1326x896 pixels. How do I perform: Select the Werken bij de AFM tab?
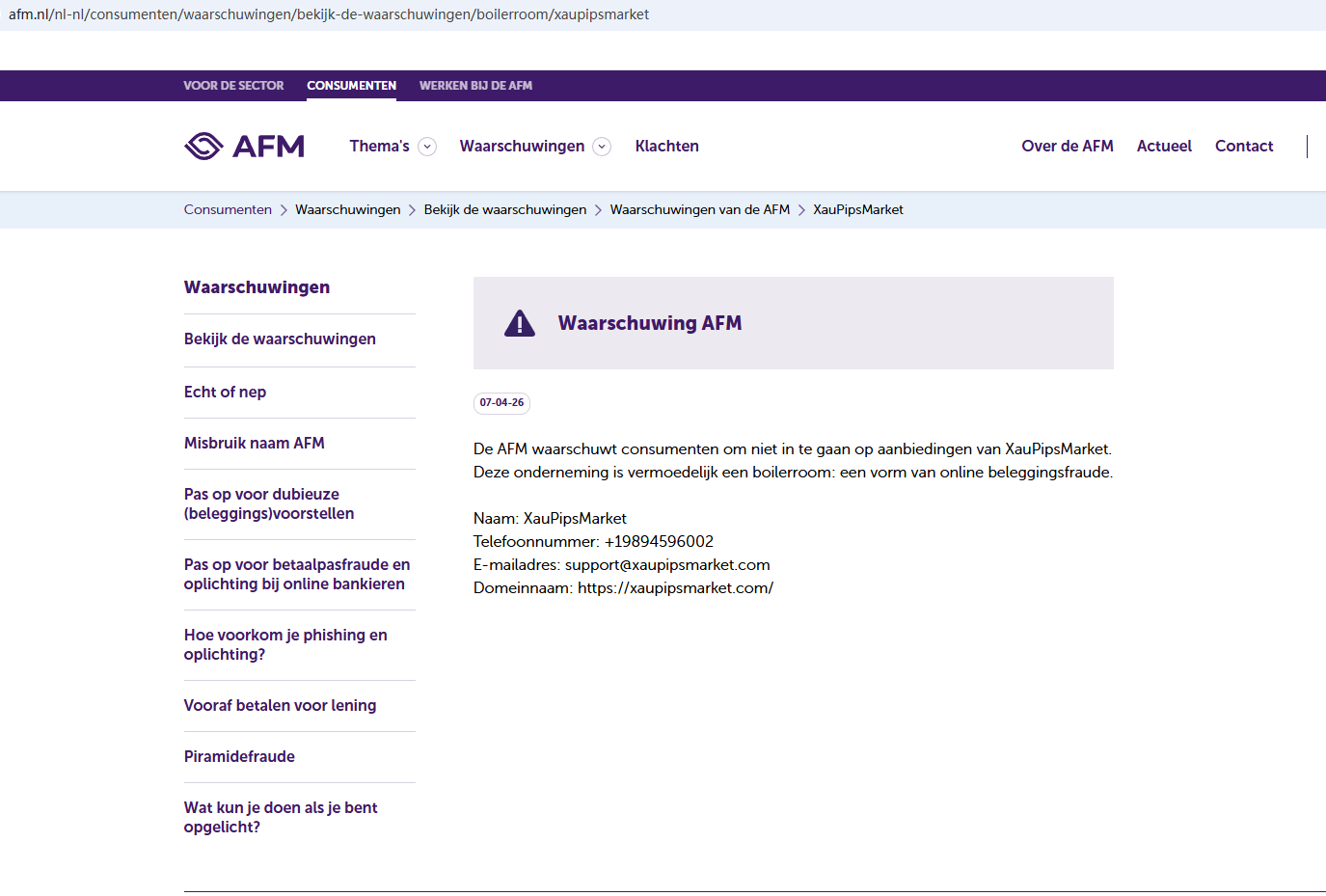[475, 86]
